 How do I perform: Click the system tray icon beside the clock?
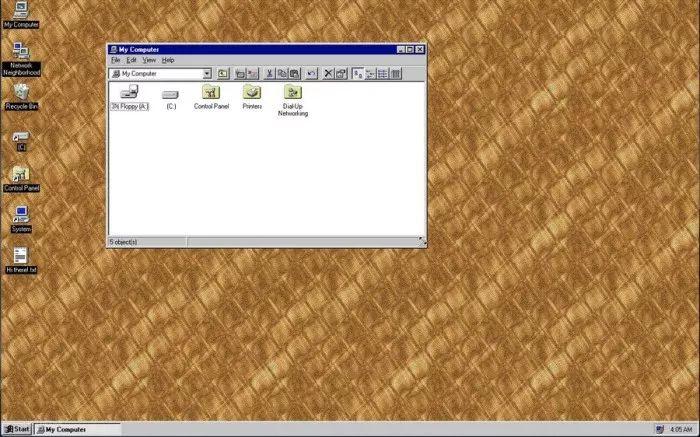tap(660, 429)
